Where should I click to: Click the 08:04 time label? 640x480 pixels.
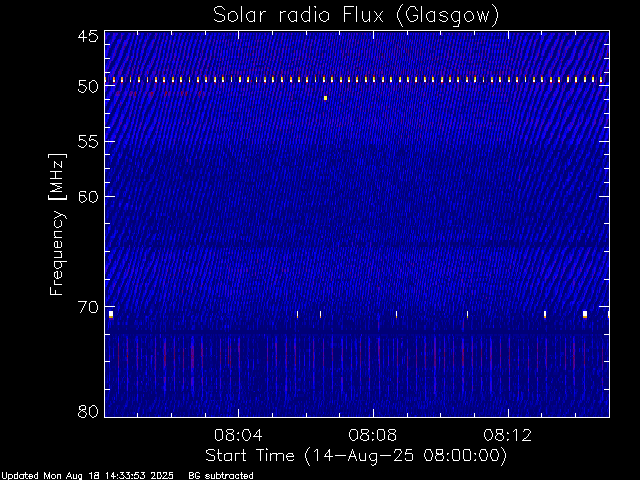point(238,435)
